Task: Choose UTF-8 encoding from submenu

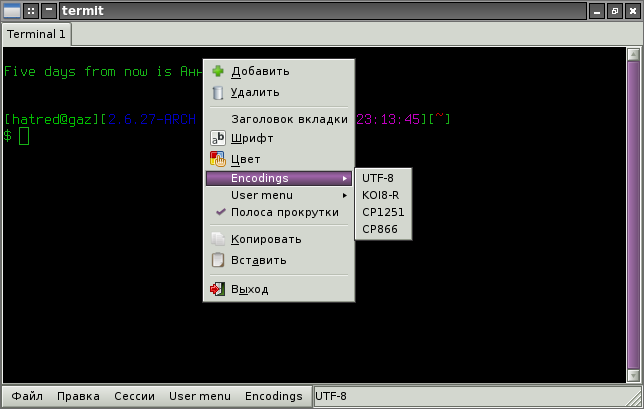Action: [x=383, y=178]
